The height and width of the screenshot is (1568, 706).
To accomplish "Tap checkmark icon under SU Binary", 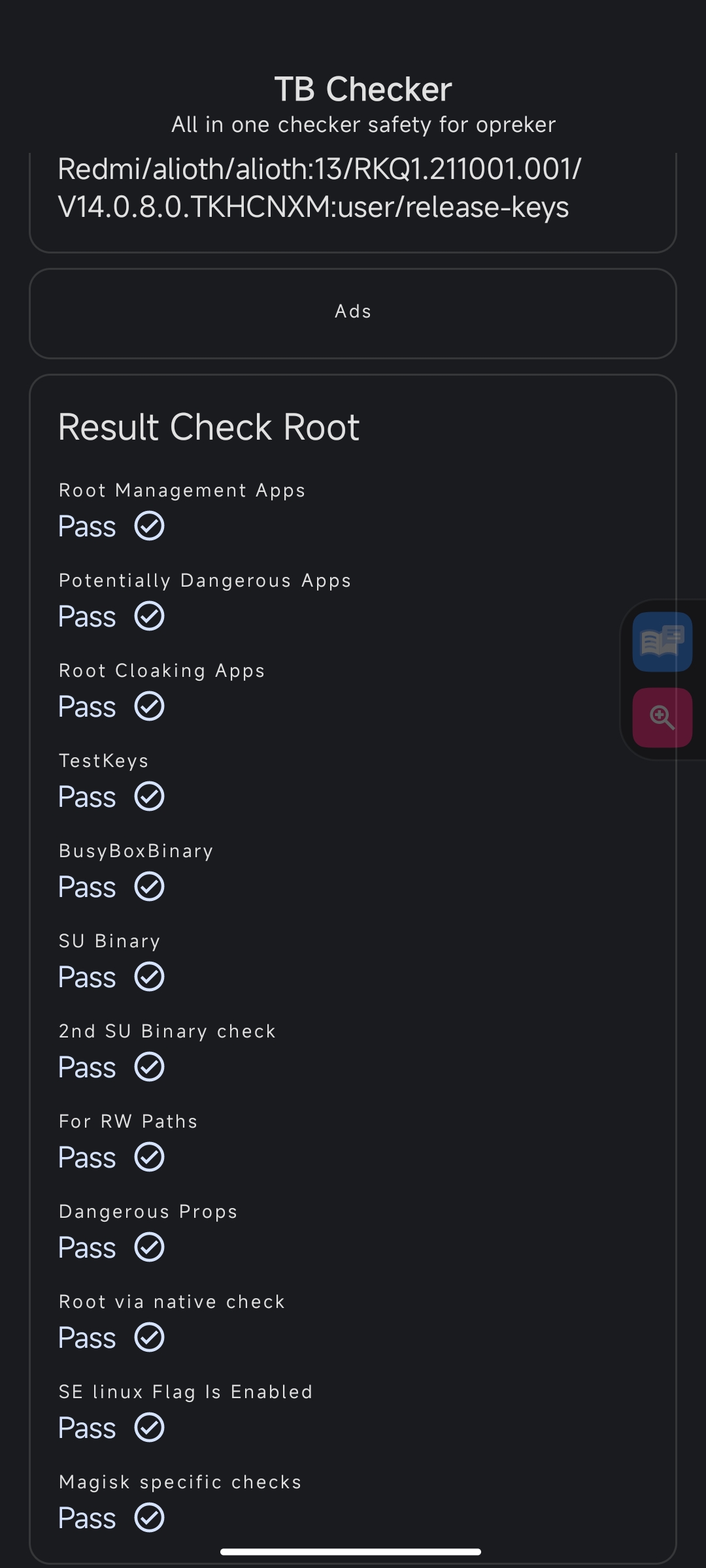I will point(150,977).
